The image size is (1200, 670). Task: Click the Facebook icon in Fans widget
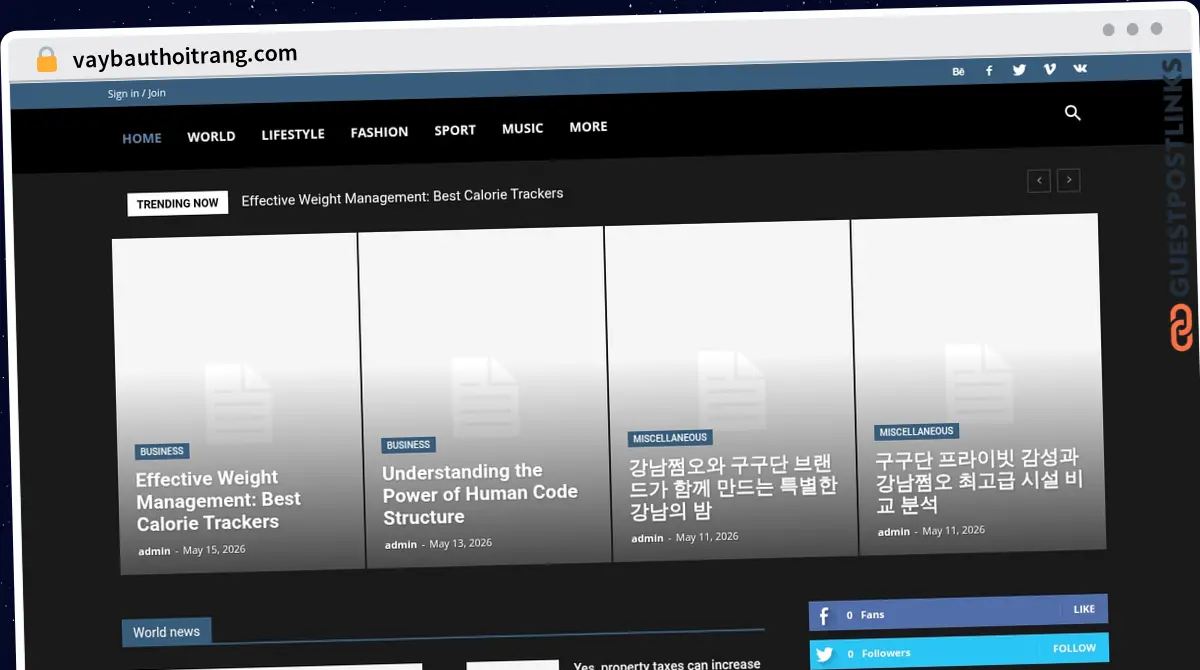[824, 616]
